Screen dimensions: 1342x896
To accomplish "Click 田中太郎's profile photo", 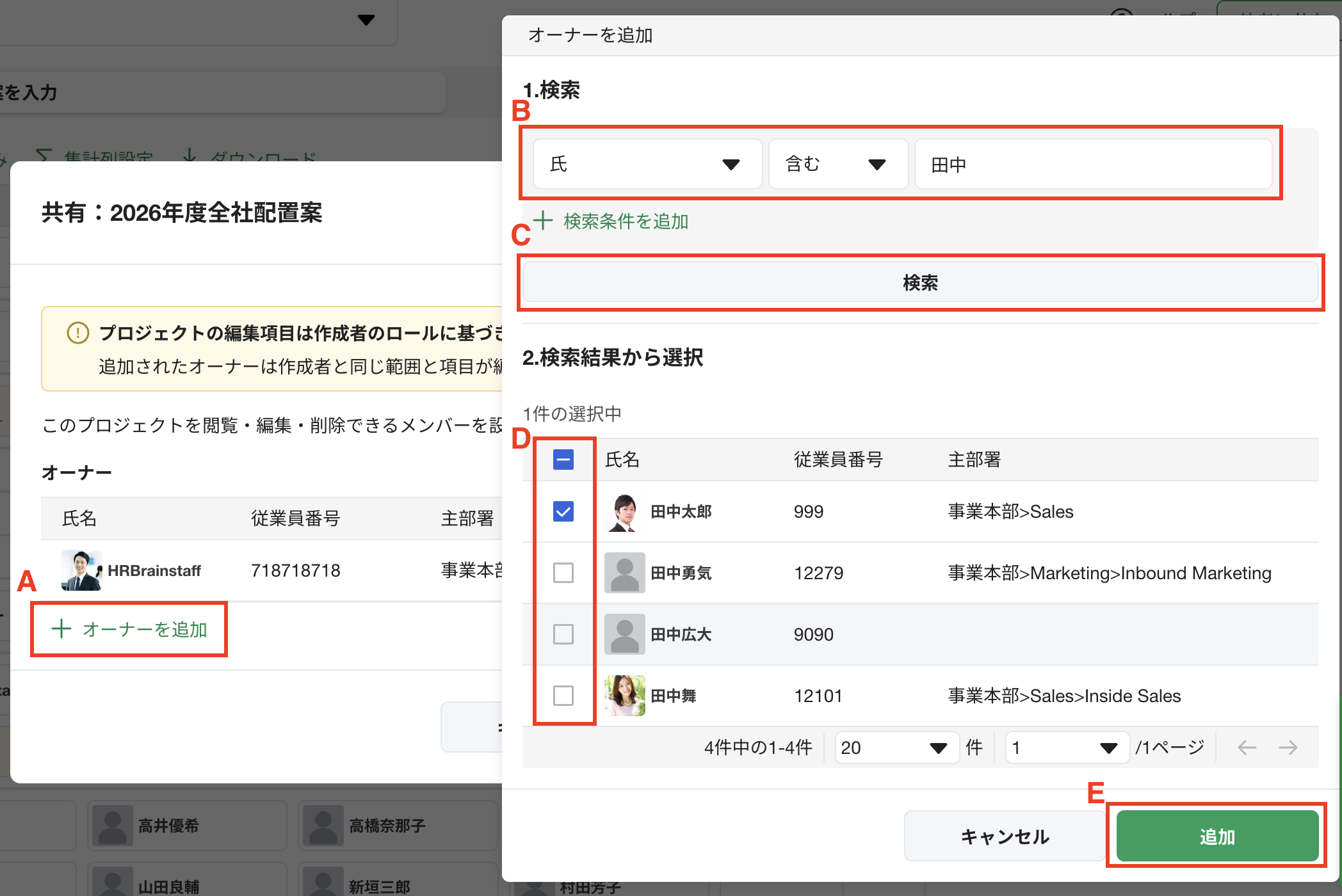I will tap(624, 512).
